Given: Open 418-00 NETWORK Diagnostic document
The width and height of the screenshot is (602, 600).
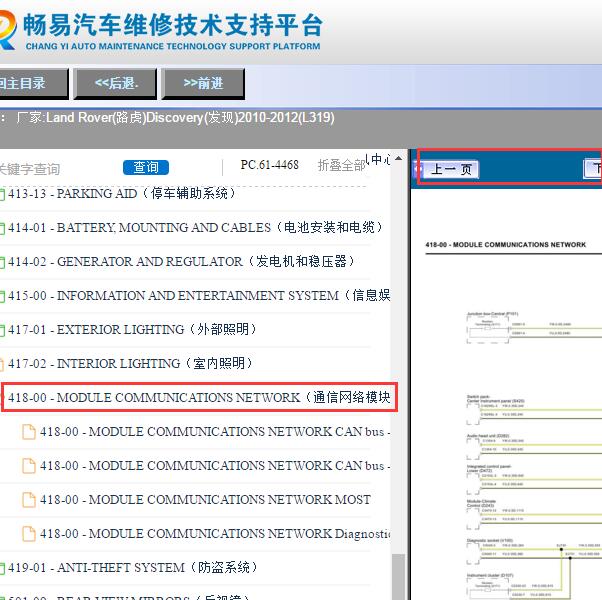Looking at the screenshot, I should pos(215,534).
